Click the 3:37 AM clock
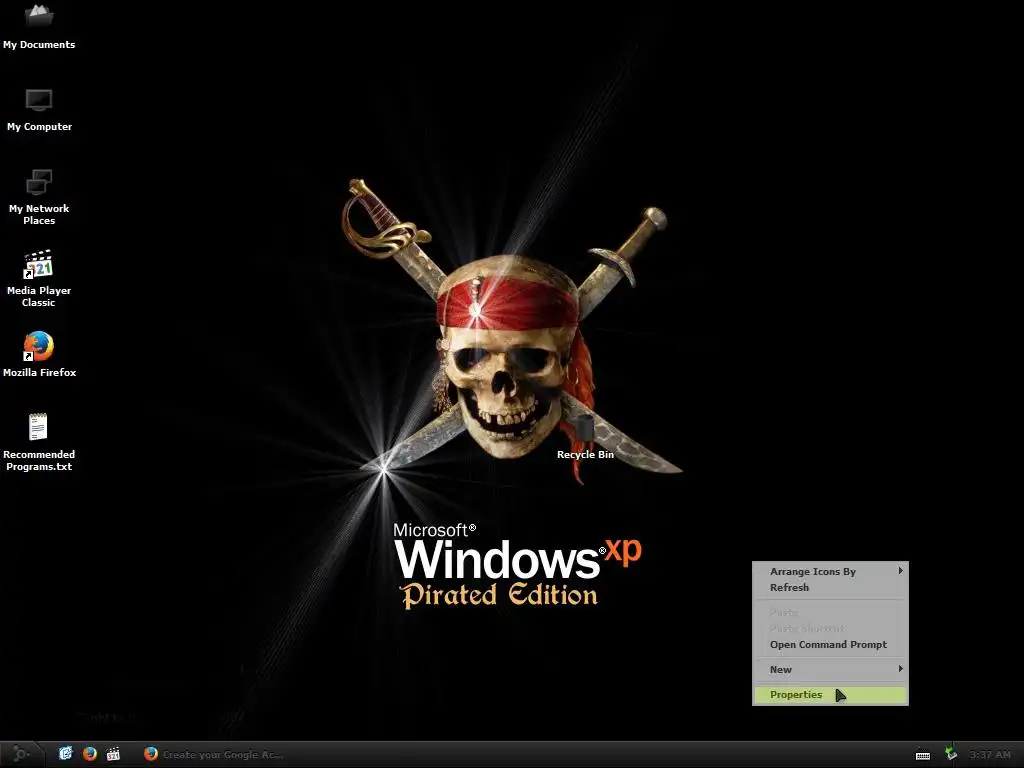This screenshot has width=1024, height=768. (x=989, y=755)
